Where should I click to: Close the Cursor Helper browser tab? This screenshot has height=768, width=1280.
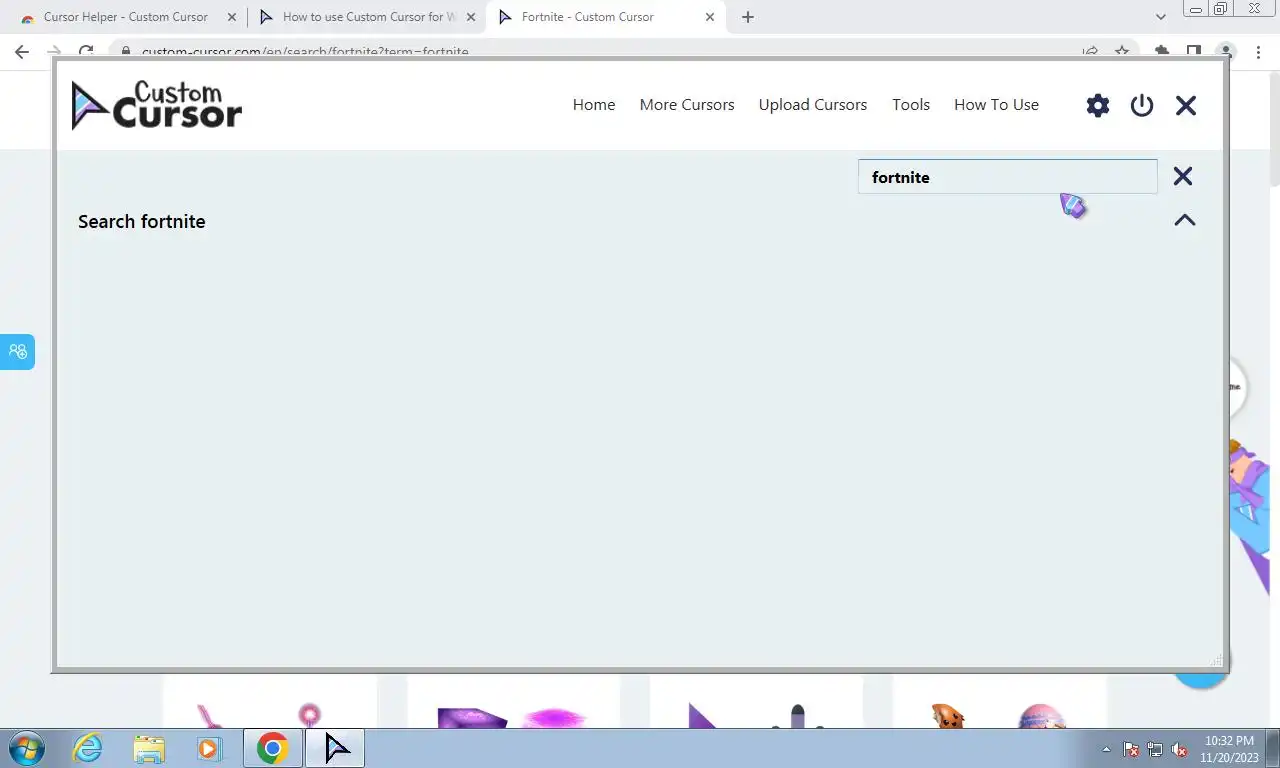point(232,17)
